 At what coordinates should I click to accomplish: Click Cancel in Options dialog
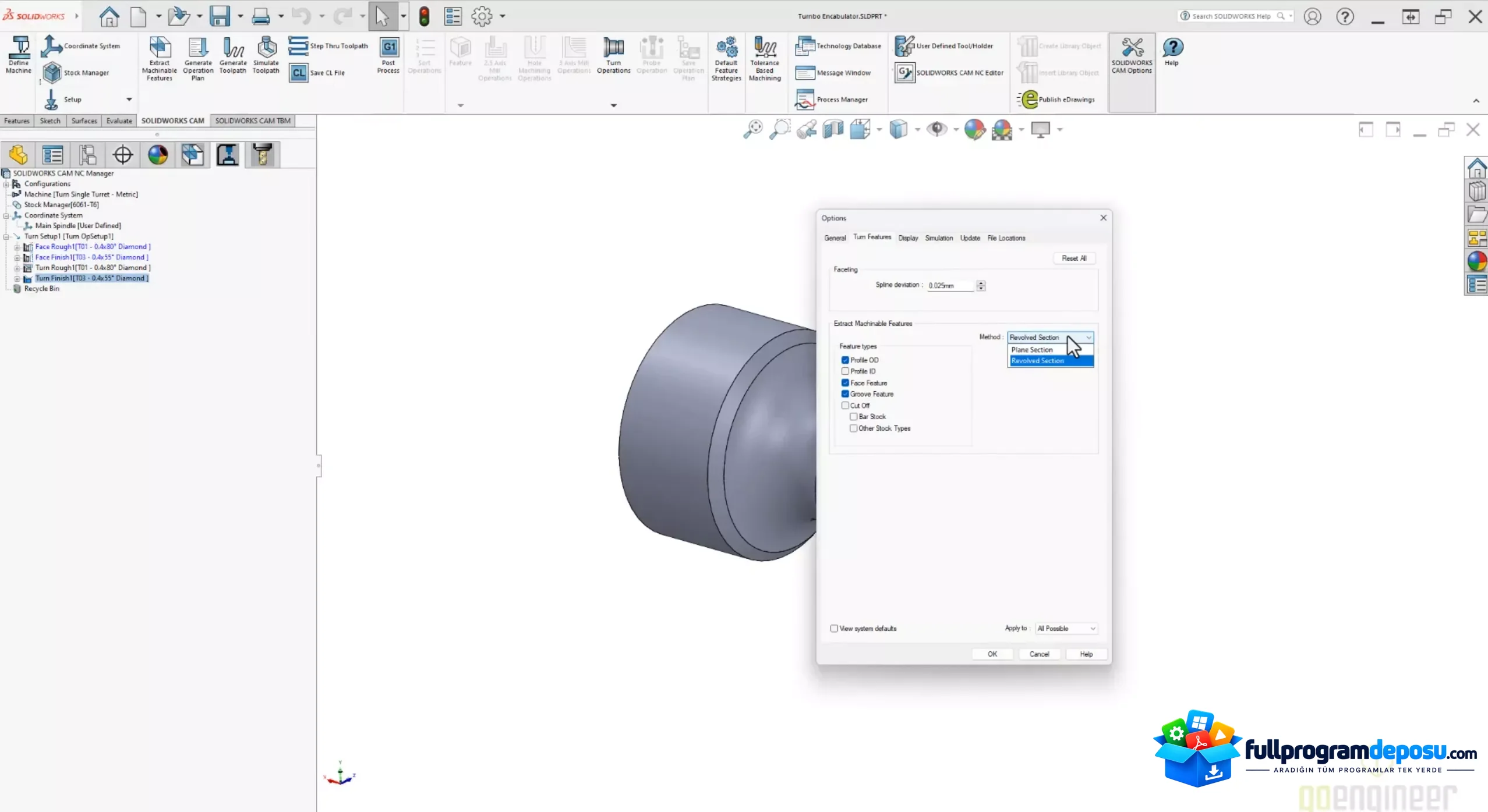[x=1039, y=654]
